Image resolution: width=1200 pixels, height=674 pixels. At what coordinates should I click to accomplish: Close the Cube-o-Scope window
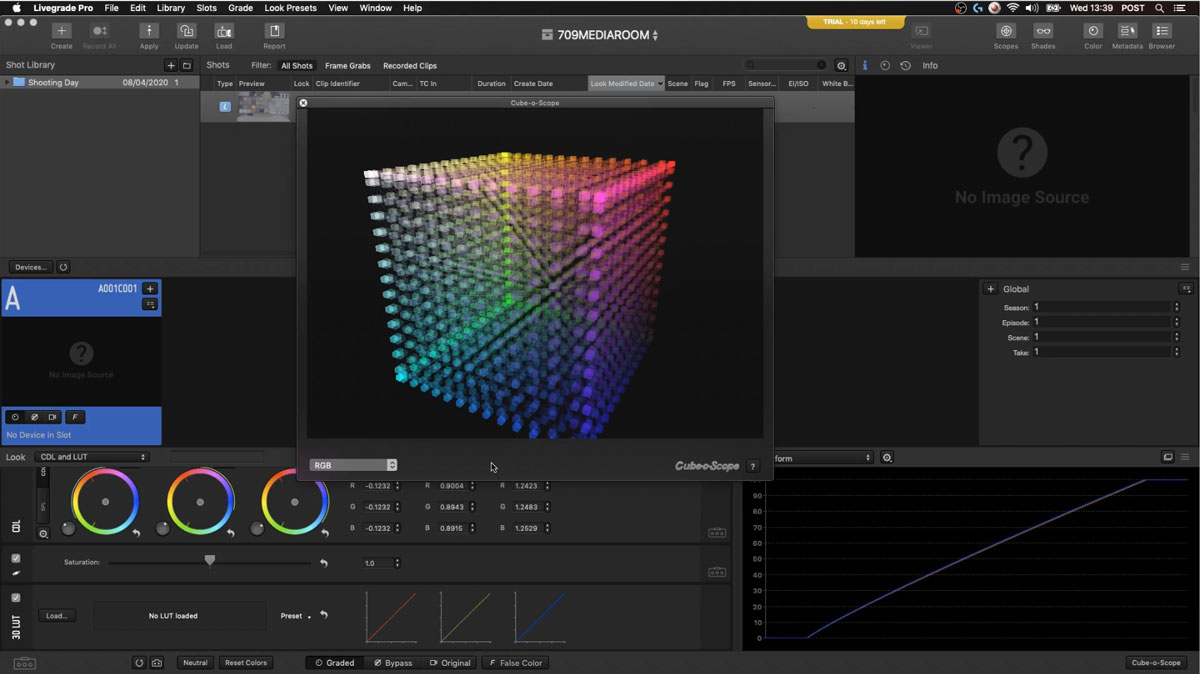tap(303, 102)
